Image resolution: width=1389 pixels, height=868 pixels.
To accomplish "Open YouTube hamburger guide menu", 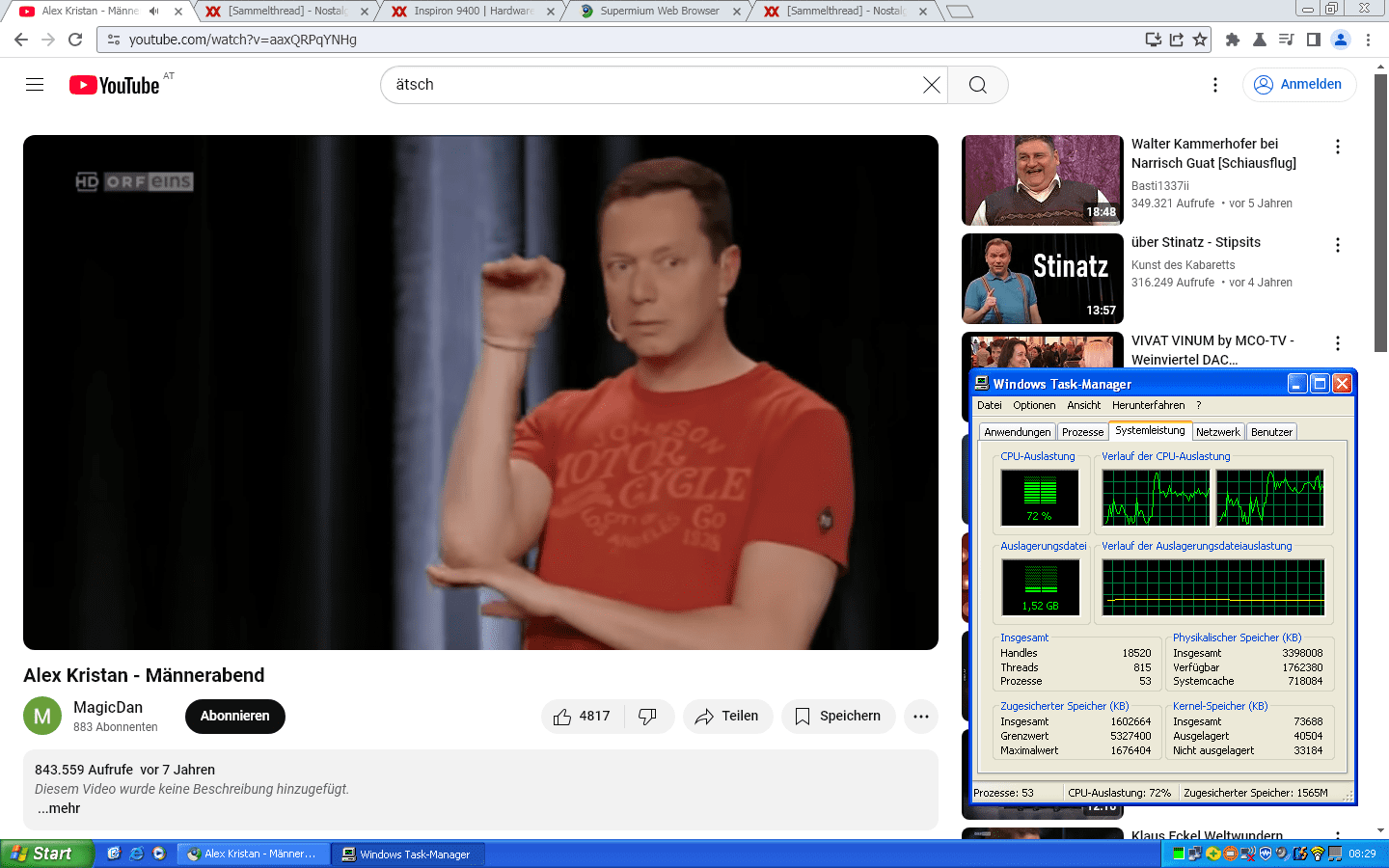I will (x=35, y=85).
